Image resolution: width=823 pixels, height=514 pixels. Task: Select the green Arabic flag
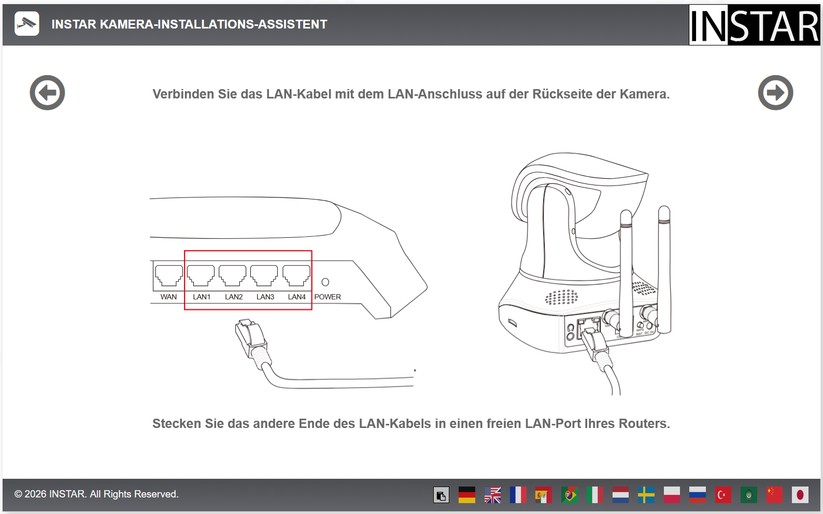tap(749, 495)
